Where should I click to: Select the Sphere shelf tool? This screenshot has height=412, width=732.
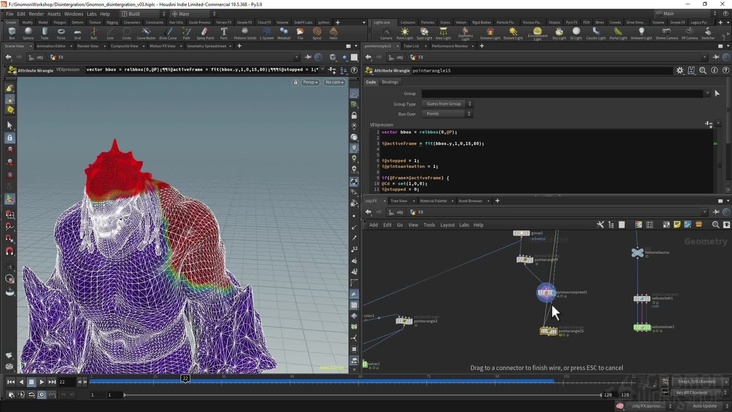coord(28,33)
